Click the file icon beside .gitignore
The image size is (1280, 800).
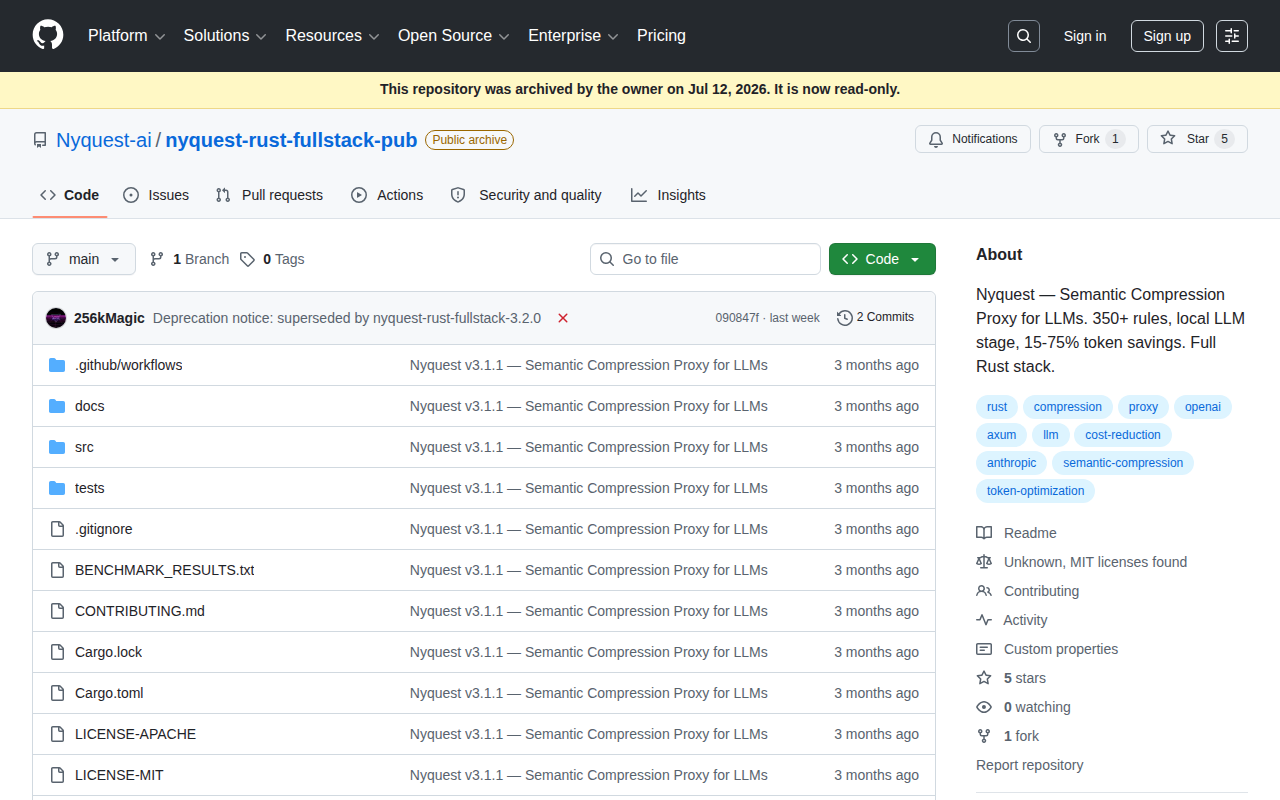click(57, 529)
